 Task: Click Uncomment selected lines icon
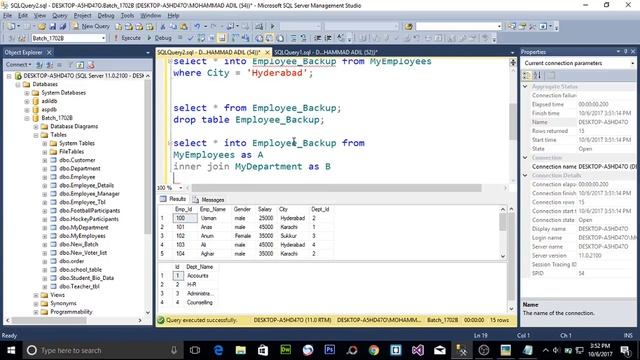tap(303, 38)
